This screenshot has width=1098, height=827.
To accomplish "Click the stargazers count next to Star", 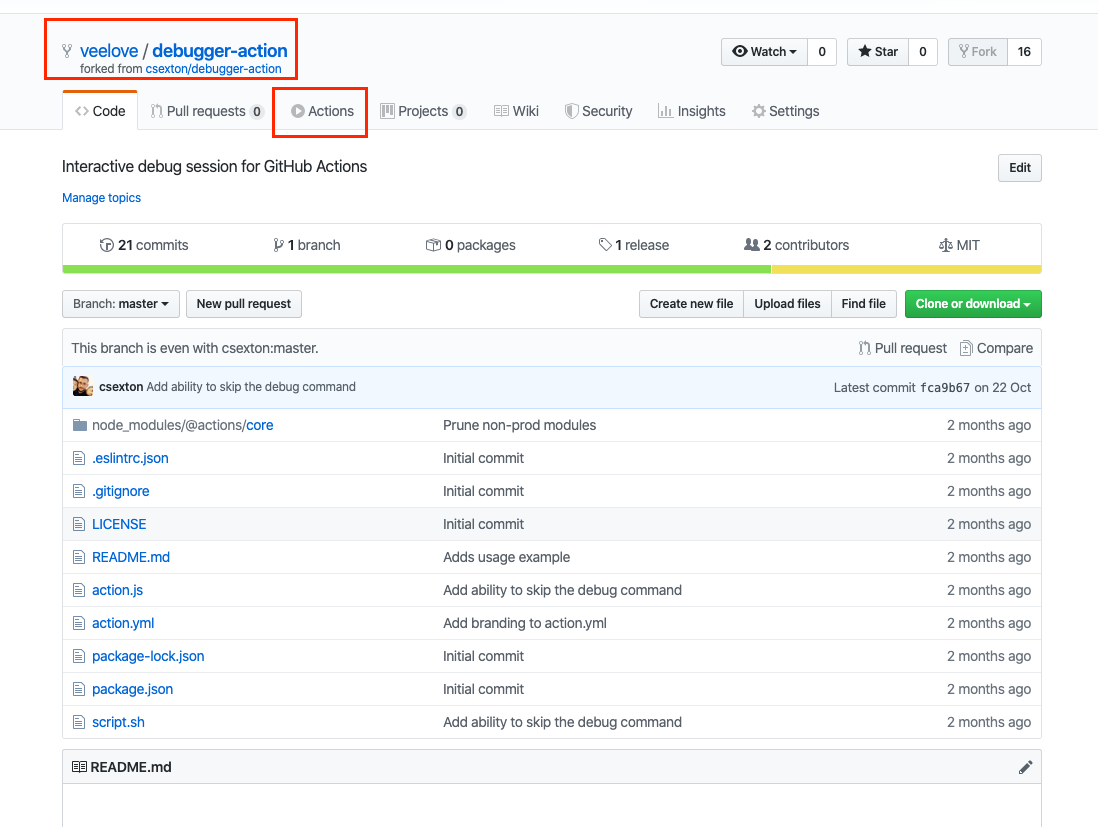I will 923,52.
